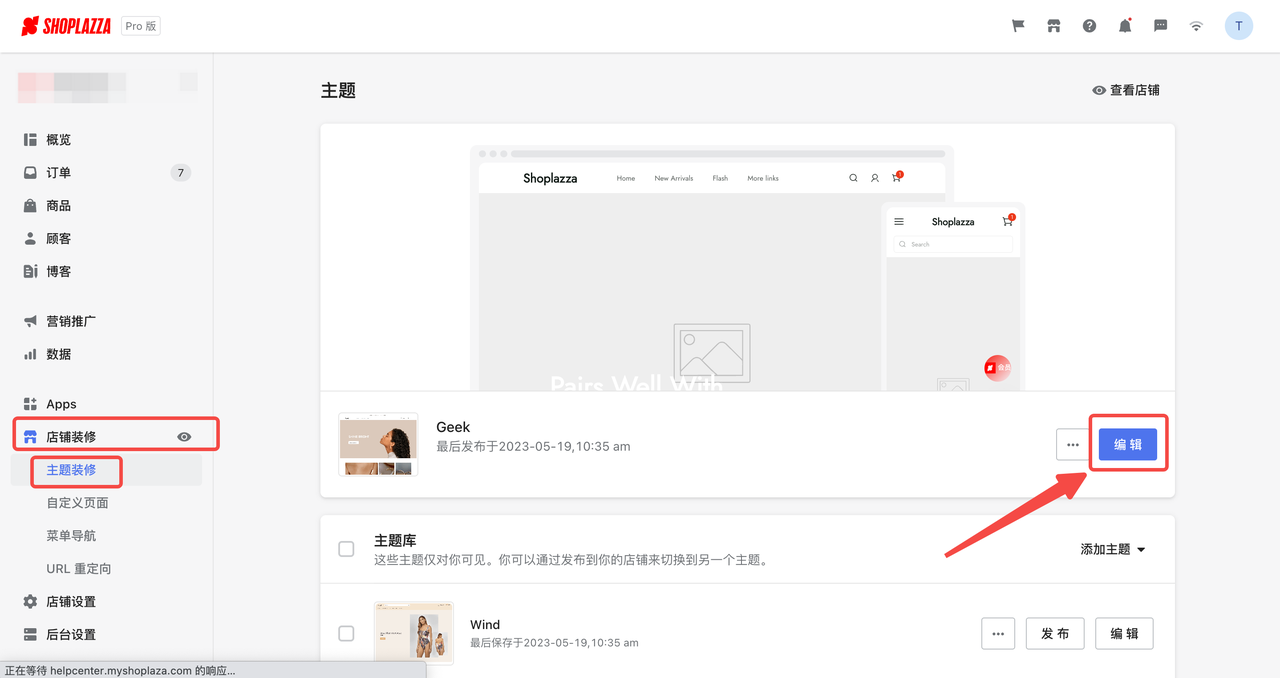Screen dimensions: 1280x678
Task: Click 编辑 for the Wind theme
Action: point(1124,633)
